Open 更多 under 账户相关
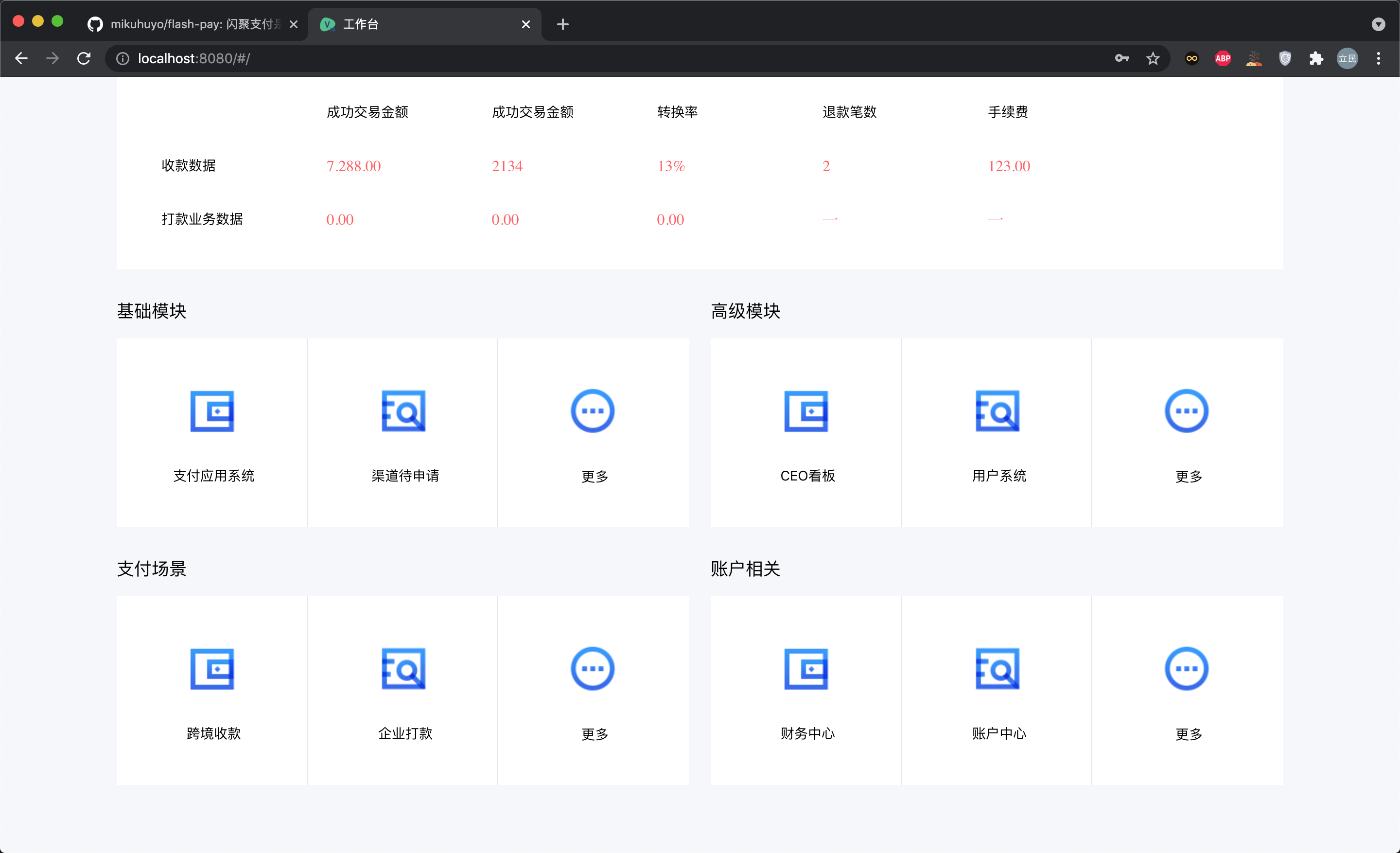 click(1187, 668)
